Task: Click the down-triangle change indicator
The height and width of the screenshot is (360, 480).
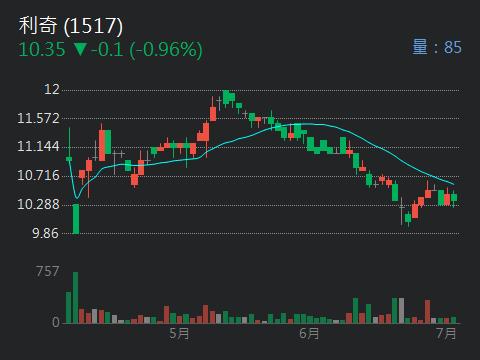Action: 80,49
